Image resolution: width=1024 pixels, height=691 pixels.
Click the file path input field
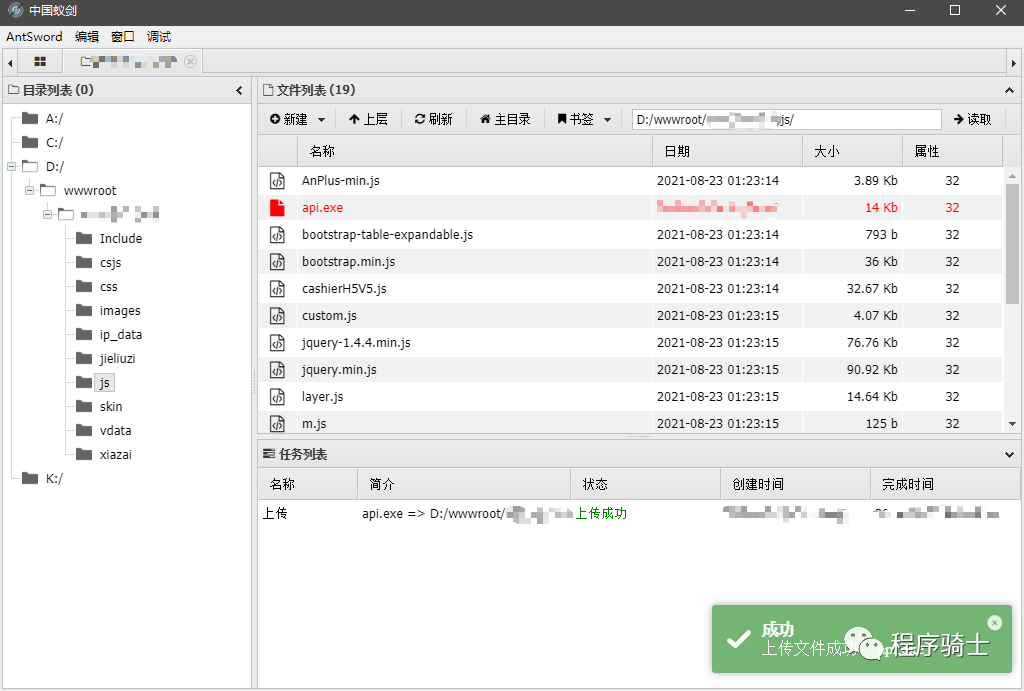point(790,119)
